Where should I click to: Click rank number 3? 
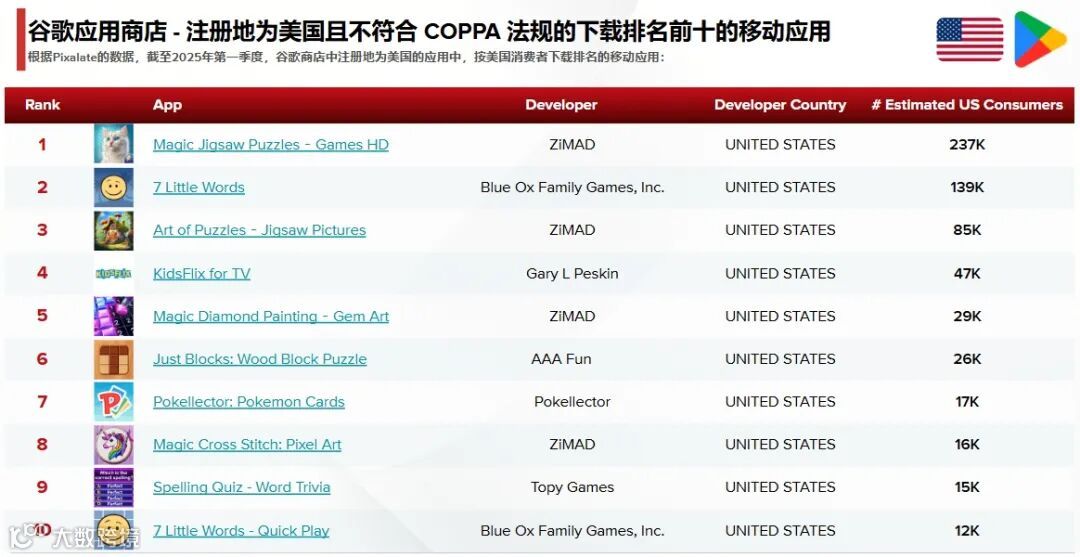click(x=43, y=230)
